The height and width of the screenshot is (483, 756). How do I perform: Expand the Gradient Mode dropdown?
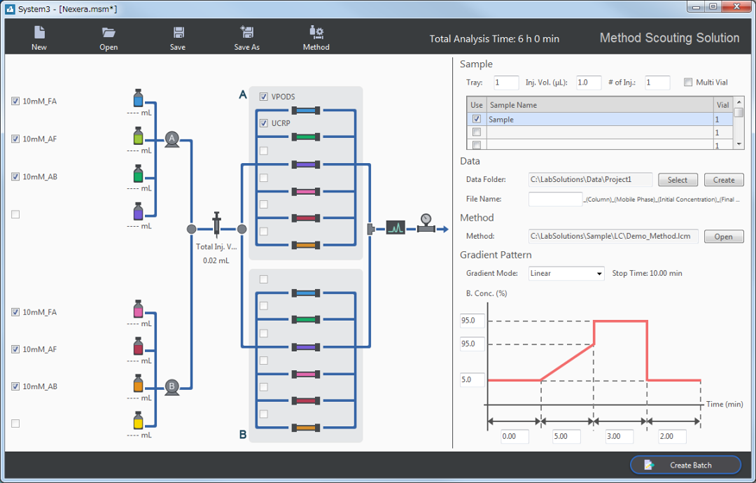(x=566, y=273)
